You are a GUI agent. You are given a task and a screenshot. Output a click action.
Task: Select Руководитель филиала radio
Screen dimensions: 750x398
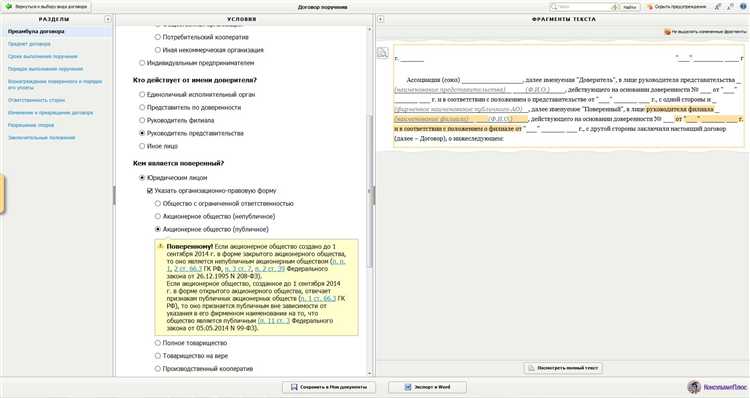pyautogui.click(x=142, y=120)
